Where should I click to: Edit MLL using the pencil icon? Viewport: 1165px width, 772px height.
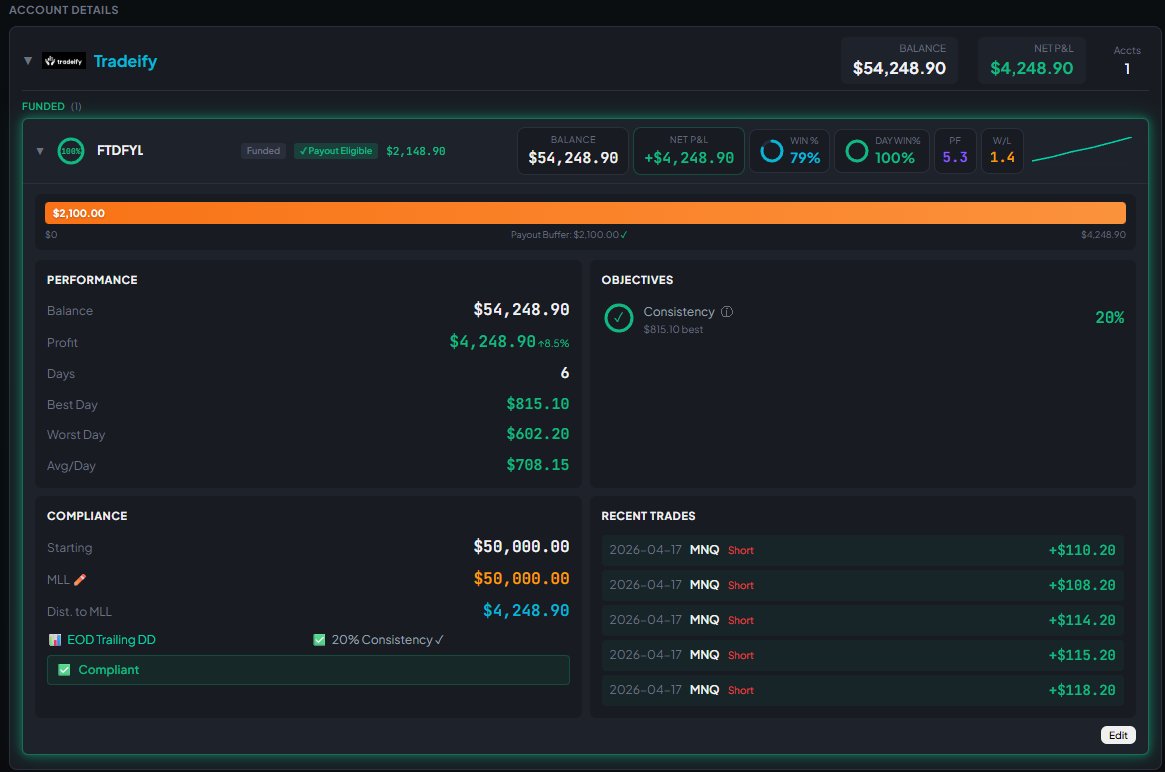[x=79, y=580]
